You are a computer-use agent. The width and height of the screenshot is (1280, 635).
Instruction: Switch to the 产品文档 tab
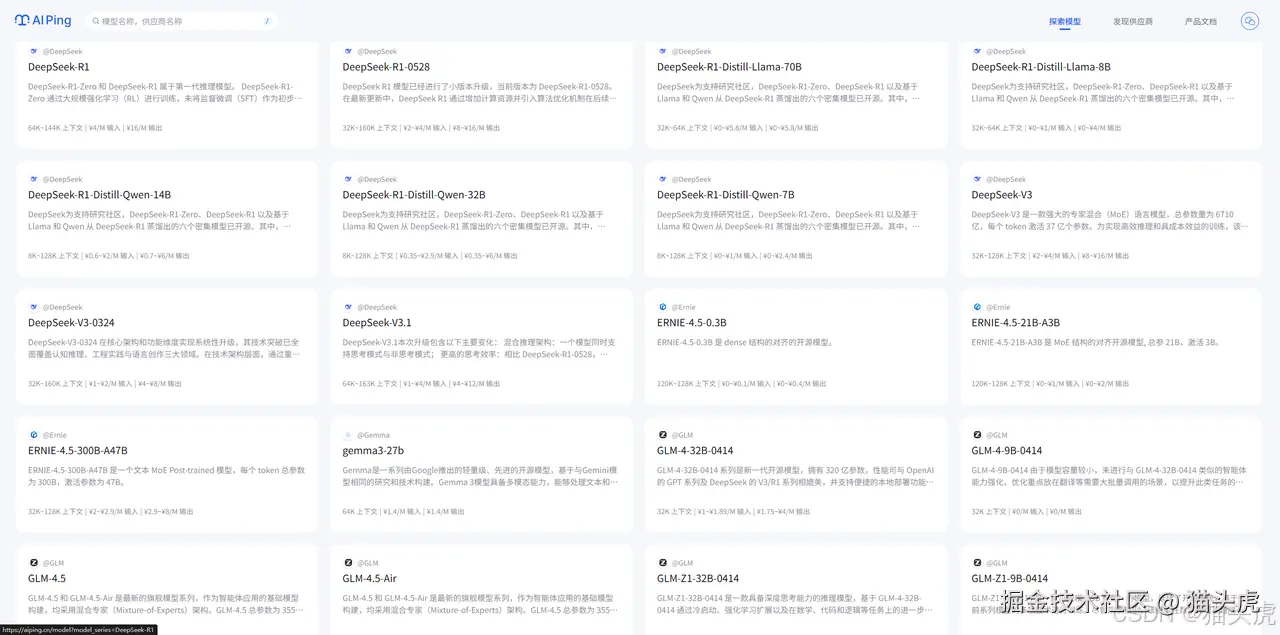point(1200,20)
